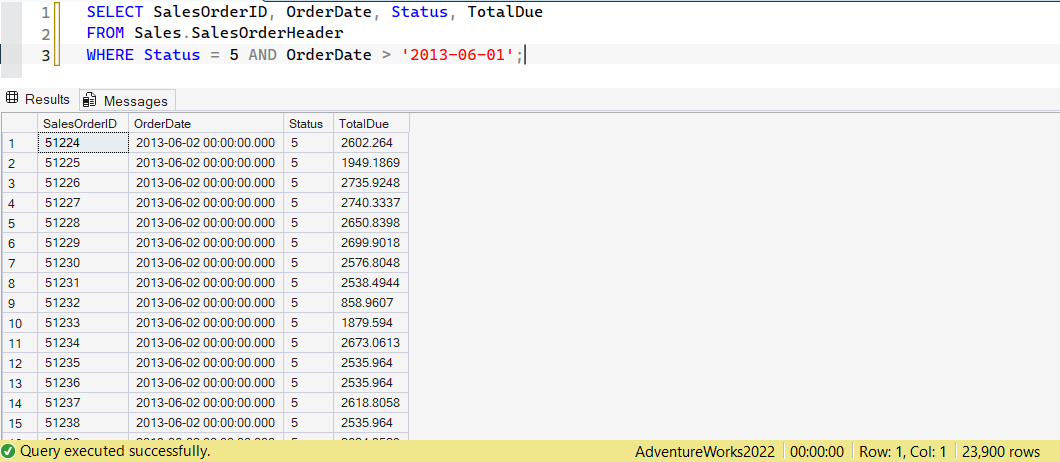1060x462 pixels.
Task: Click the green query success check icon
Action: tap(9, 451)
